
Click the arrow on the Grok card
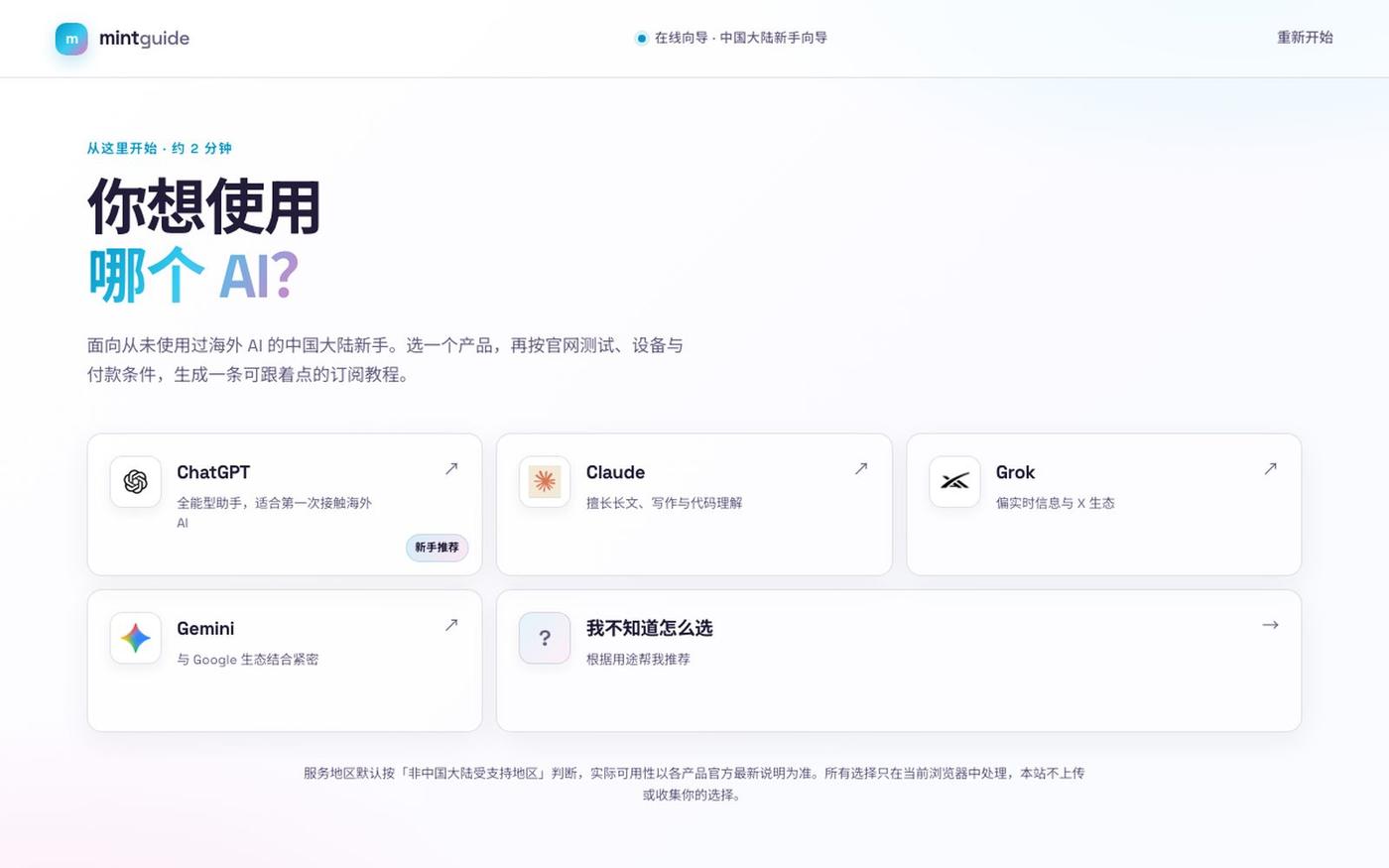[1270, 468]
